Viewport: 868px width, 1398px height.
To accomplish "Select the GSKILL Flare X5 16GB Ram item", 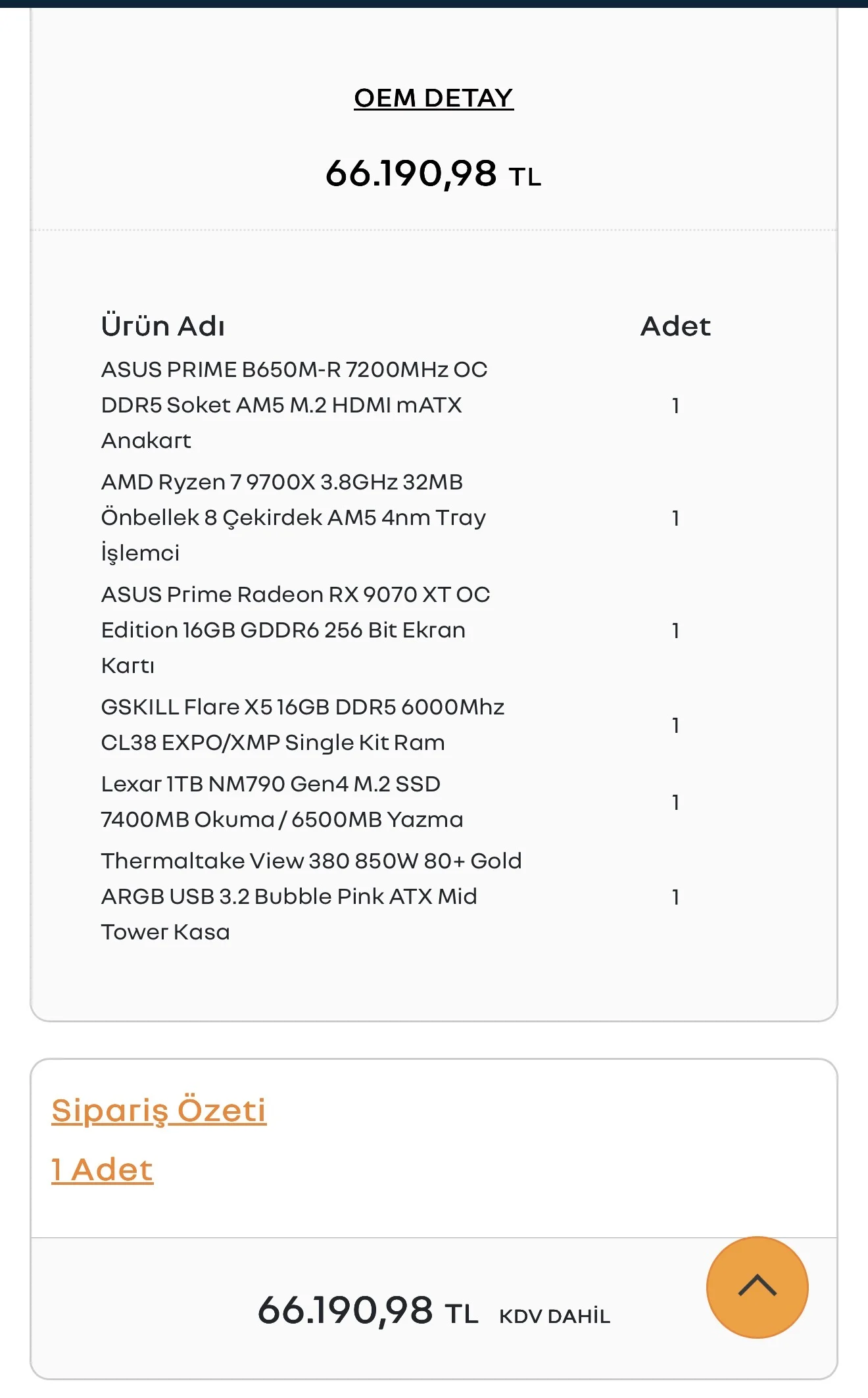I will pos(302,724).
